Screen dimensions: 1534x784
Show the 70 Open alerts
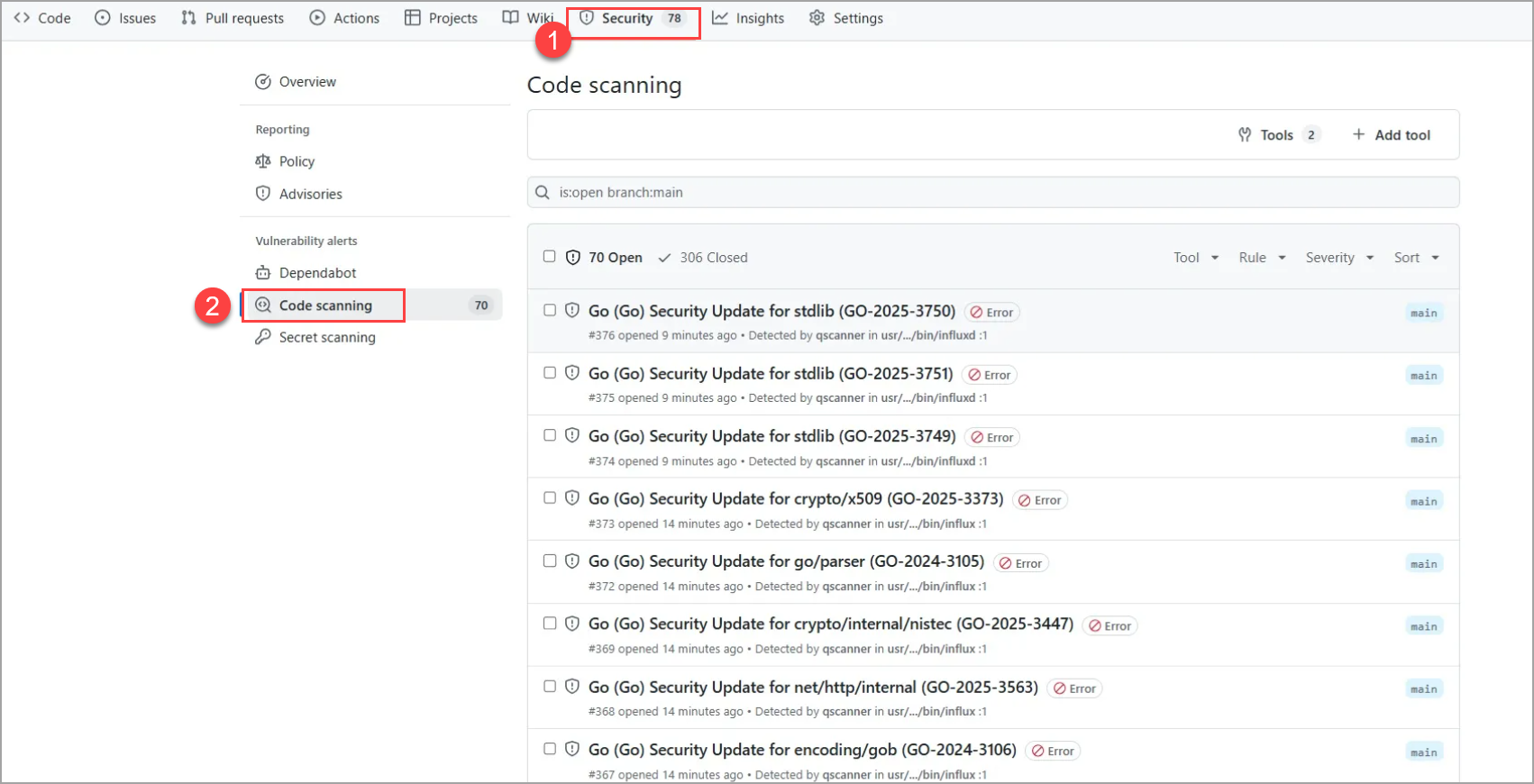click(x=604, y=258)
